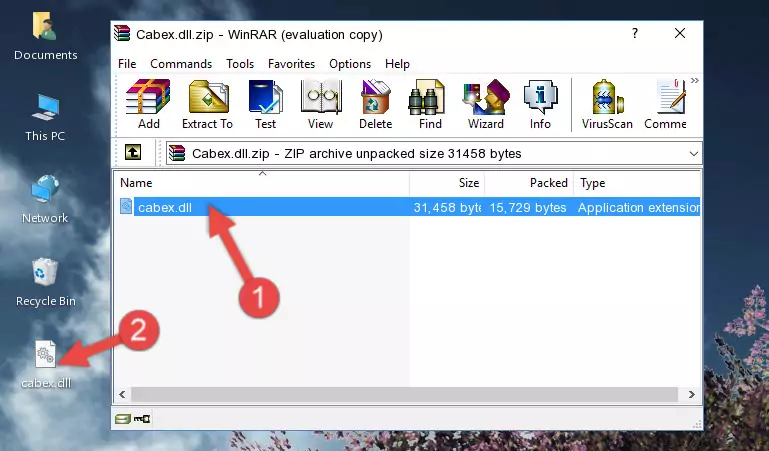Open the Options menu
769x451 pixels.
(350, 64)
